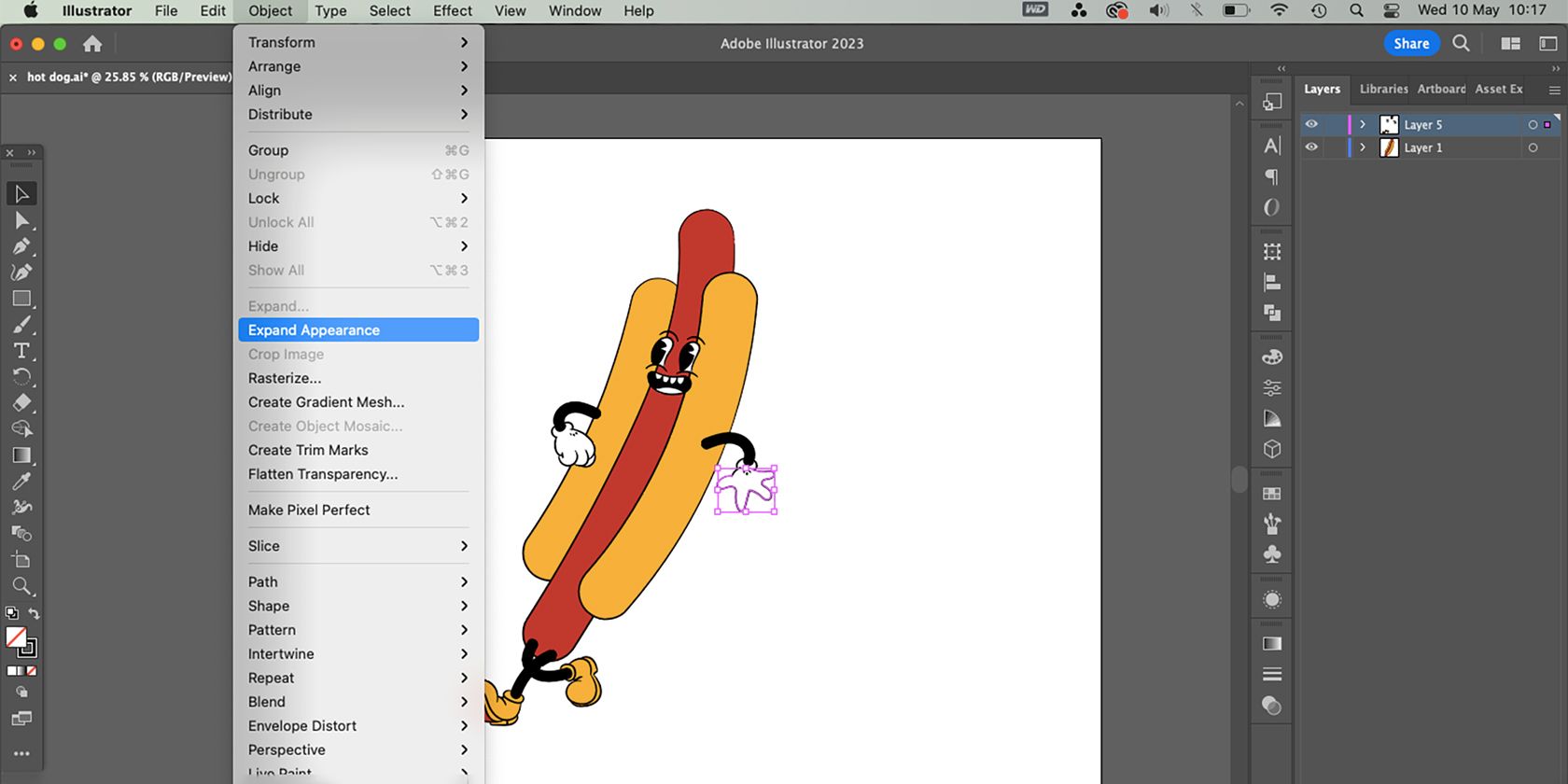Pick the Rectangle tool
The image size is (1568, 784).
tap(21, 299)
